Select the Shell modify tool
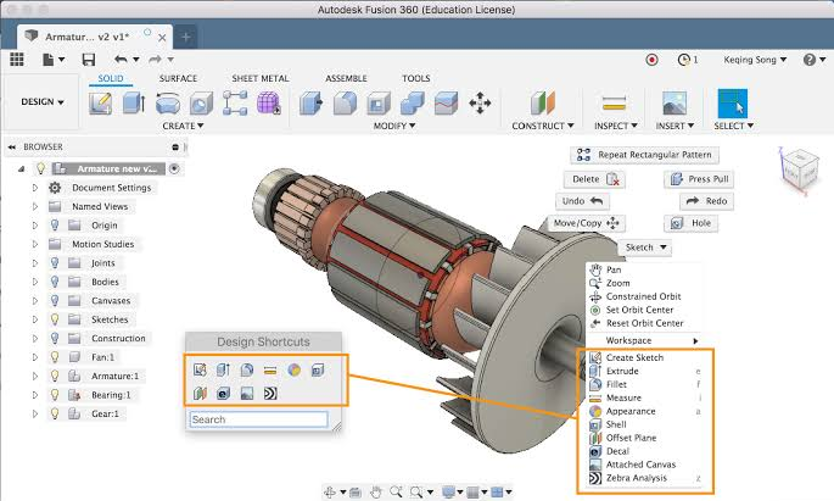 tap(378, 103)
